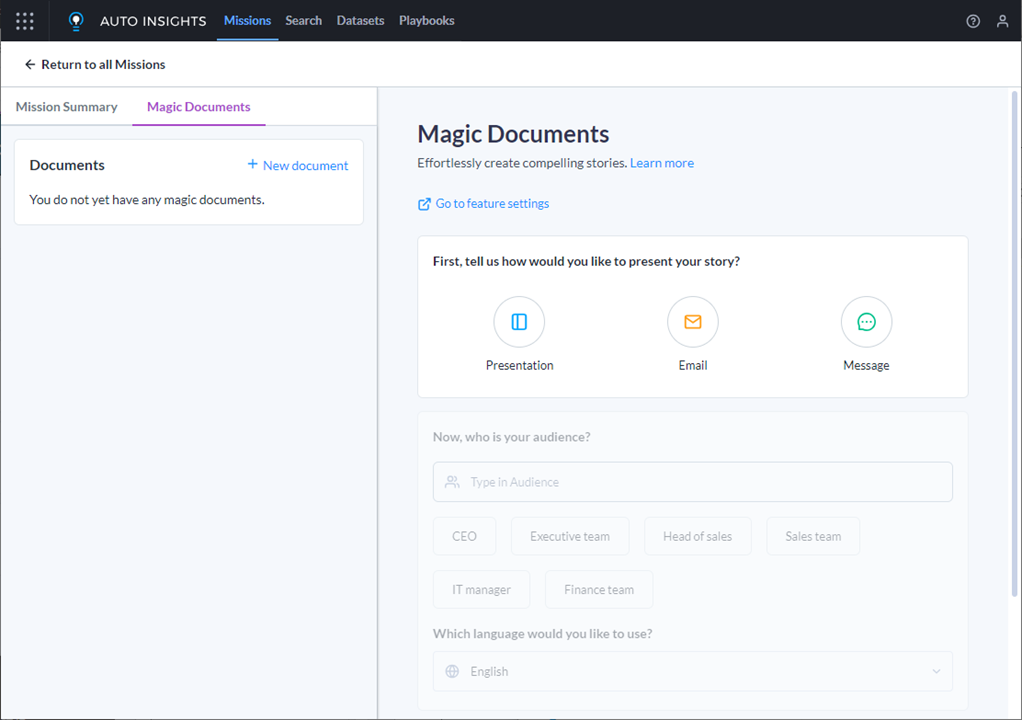Image resolution: width=1022 pixels, height=720 pixels.
Task: Open the app launcher grid icon
Action: click(25, 21)
